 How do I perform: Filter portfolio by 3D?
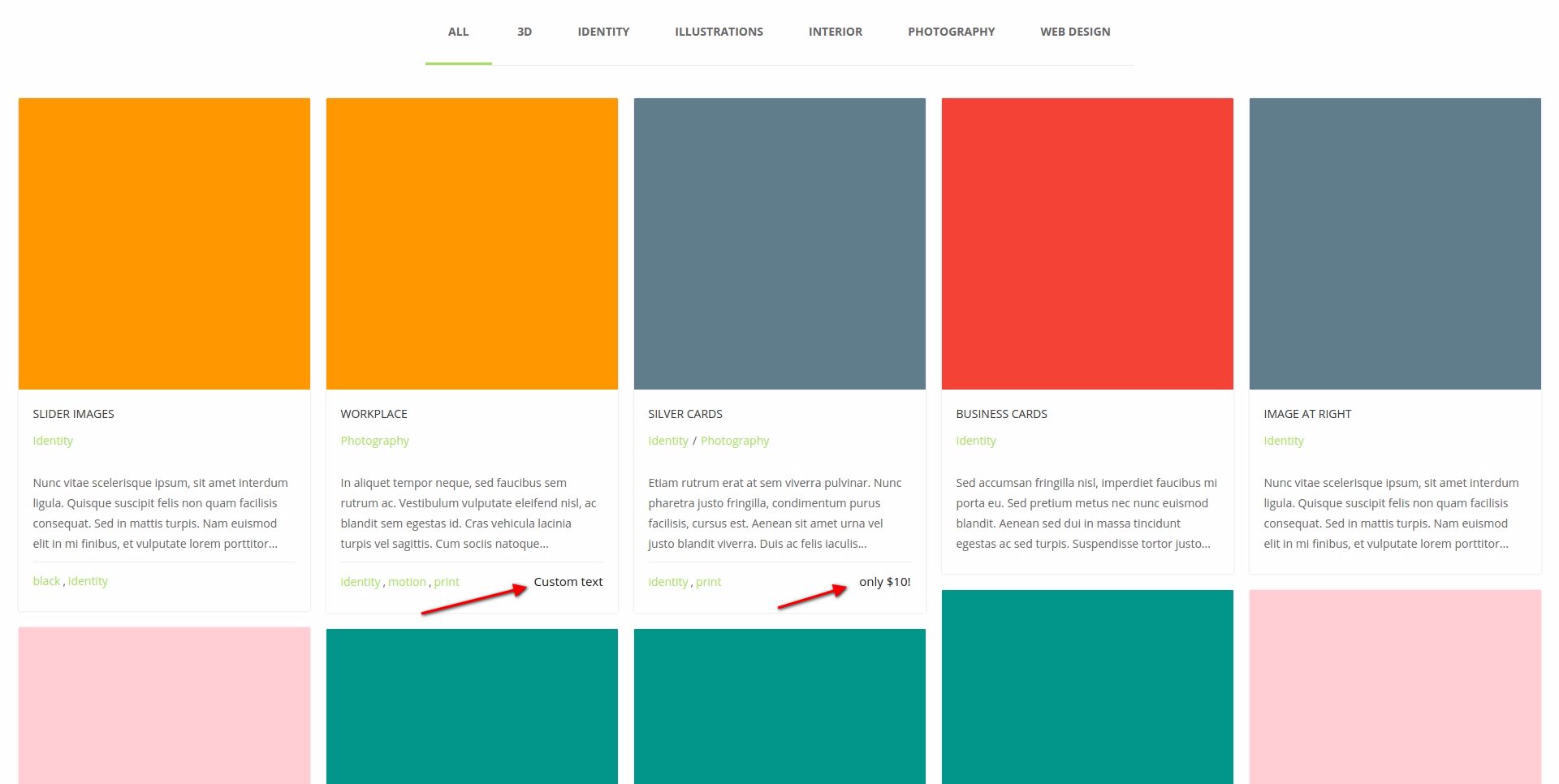(525, 32)
